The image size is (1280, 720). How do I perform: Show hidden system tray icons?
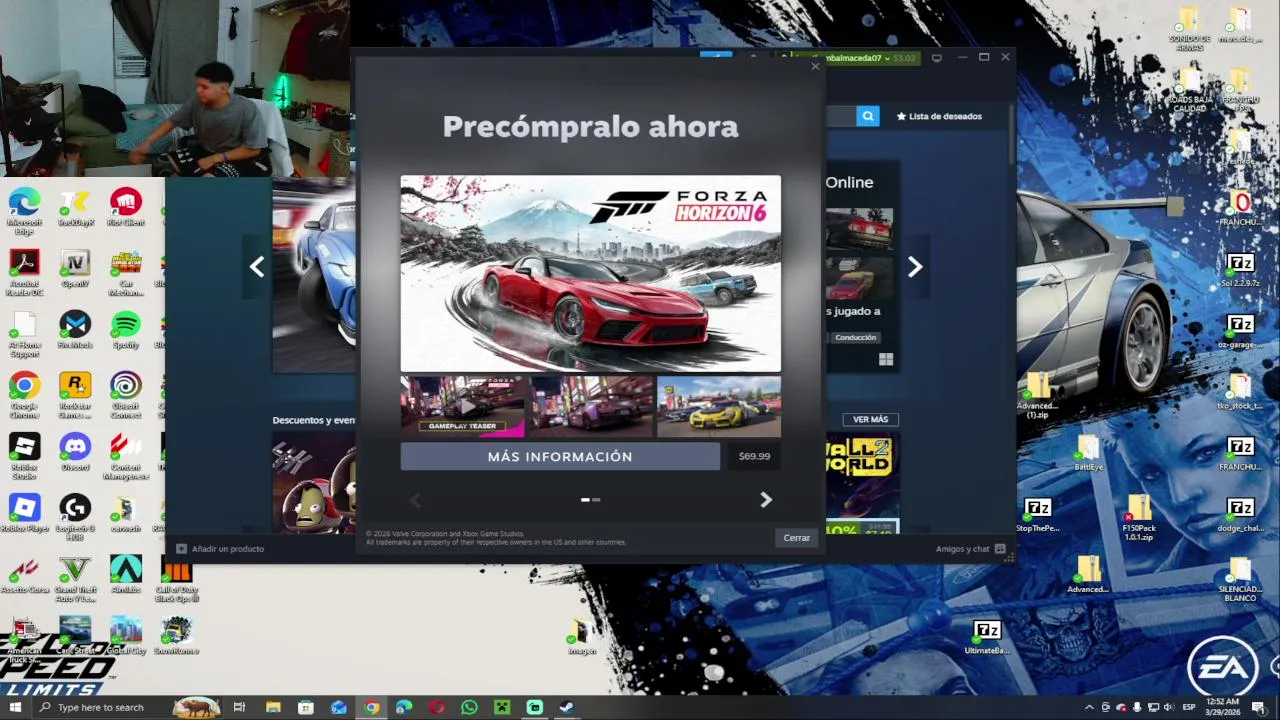1088,707
